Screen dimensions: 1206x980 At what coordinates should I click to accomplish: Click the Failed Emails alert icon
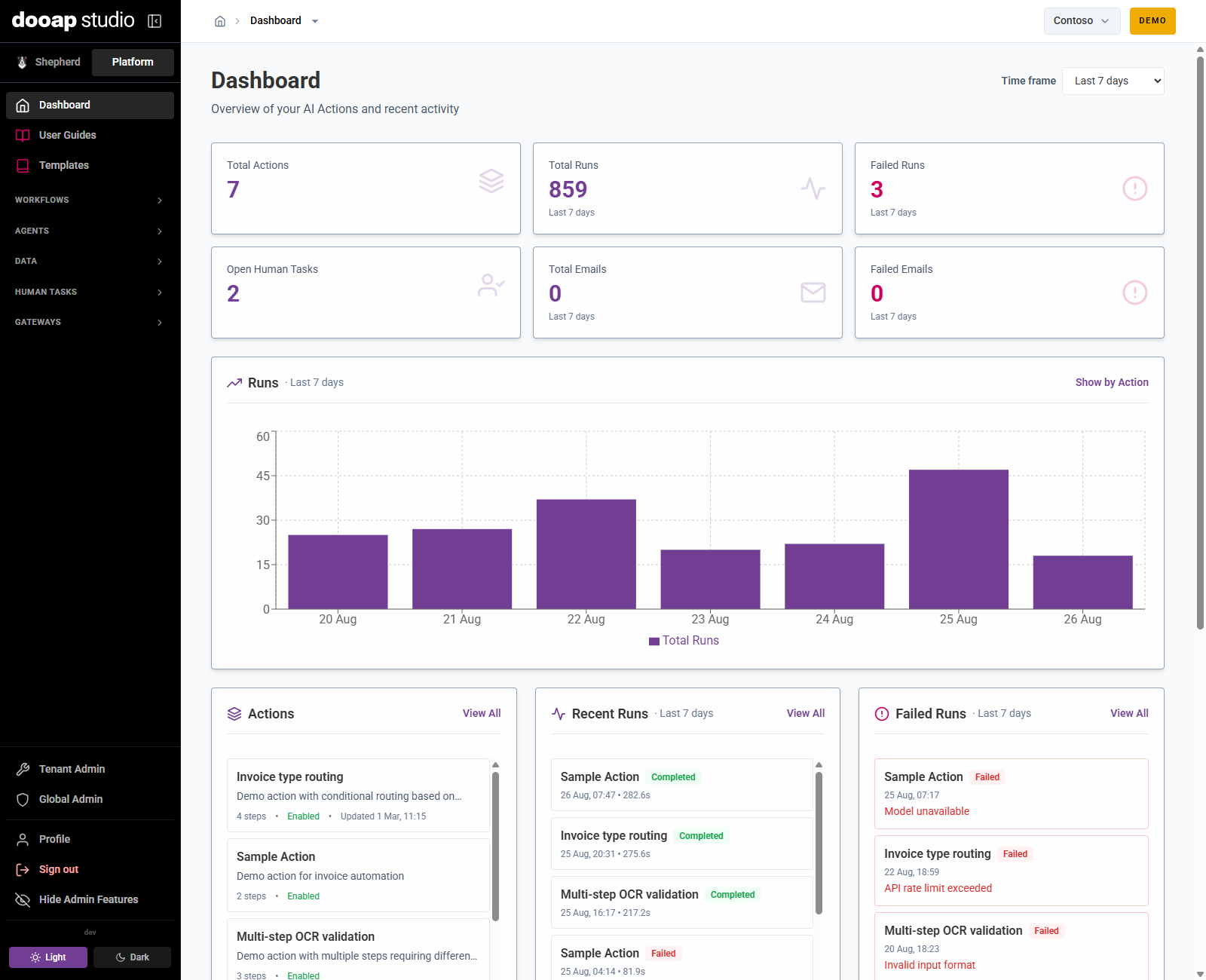pyautogui.click(x=1135, y=292)
